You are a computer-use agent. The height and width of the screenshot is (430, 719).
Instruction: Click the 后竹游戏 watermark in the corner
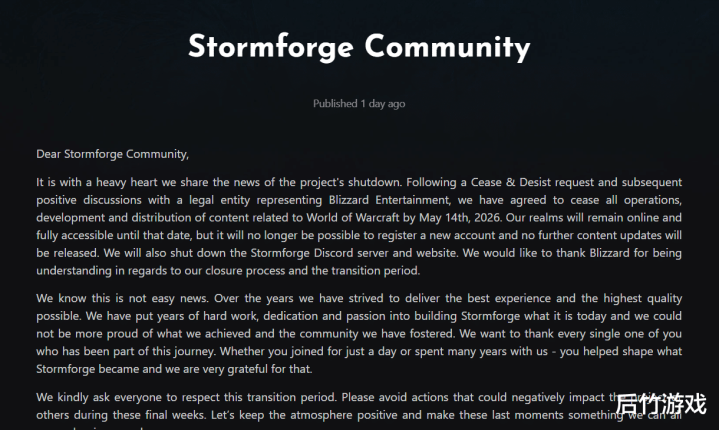(x=660, y=404)
